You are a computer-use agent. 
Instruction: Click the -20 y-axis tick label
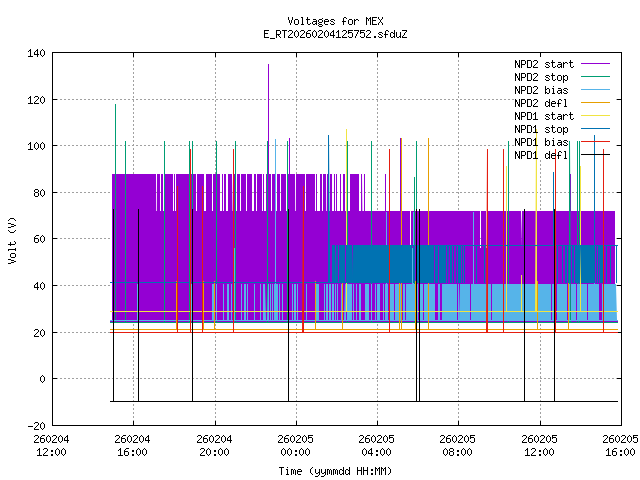[36, 425]
